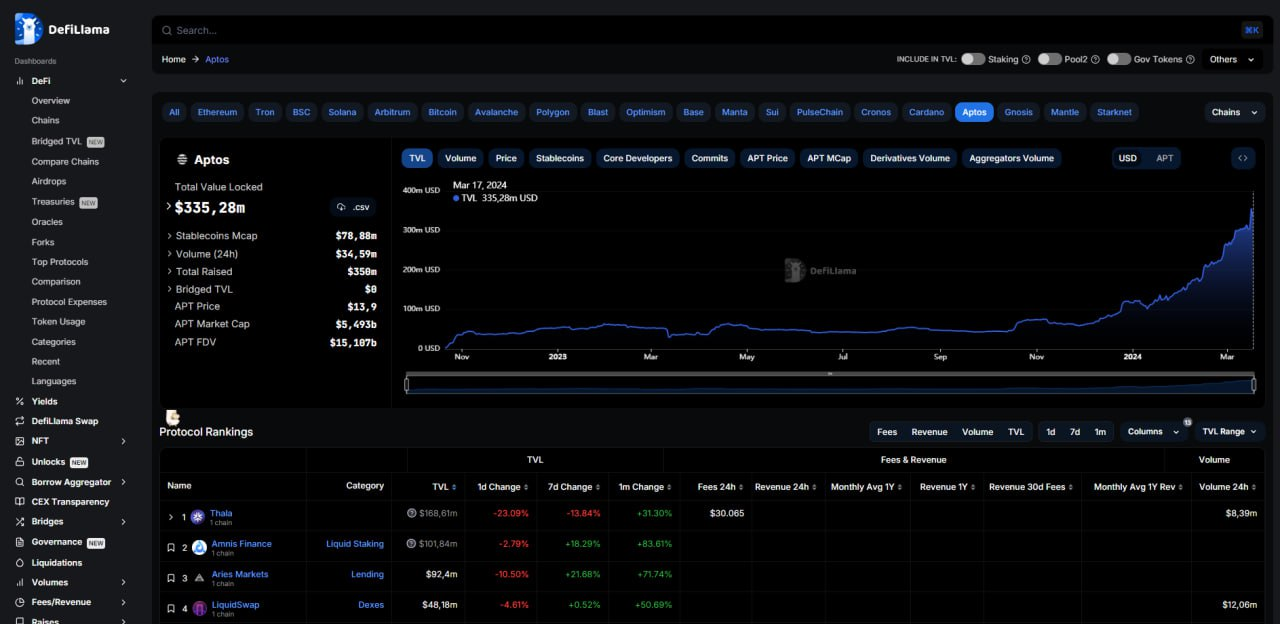1280x624 pixels.
Task: Select the Solana chain tab
Action: click(x=342, y=112)
